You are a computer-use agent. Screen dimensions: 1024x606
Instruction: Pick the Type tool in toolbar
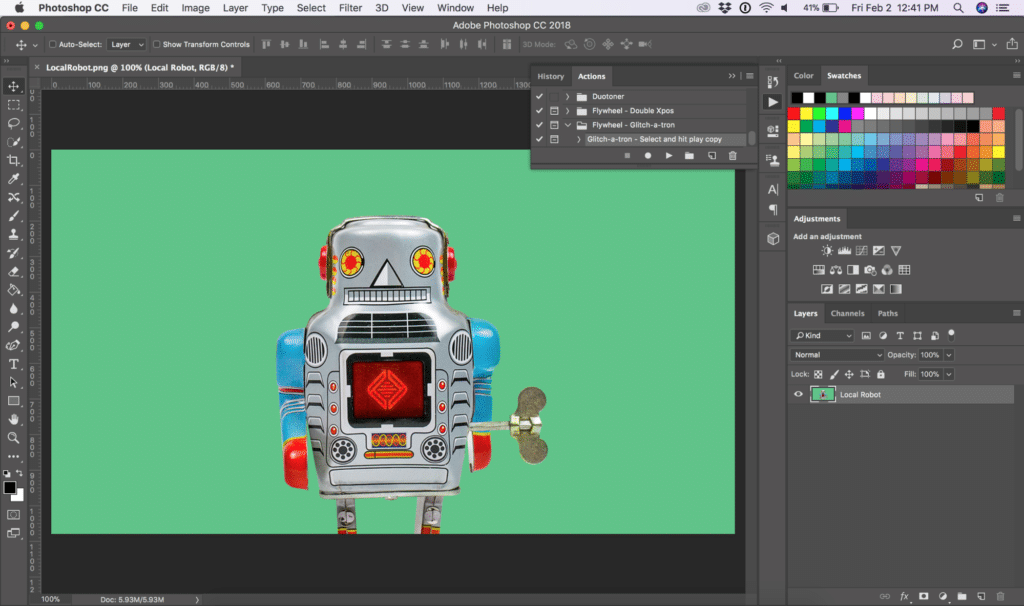(x=14, y=364)
